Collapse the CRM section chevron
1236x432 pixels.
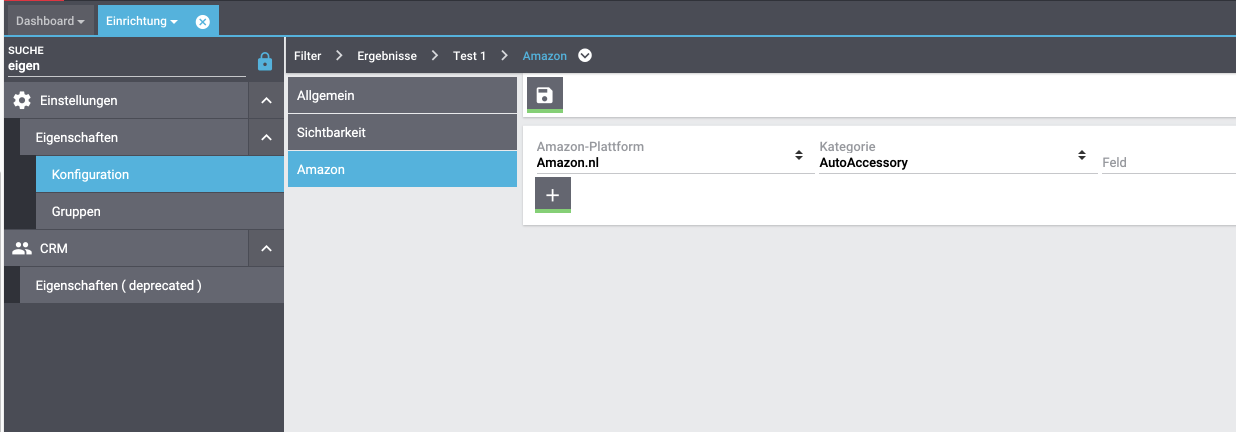(266, 249)
